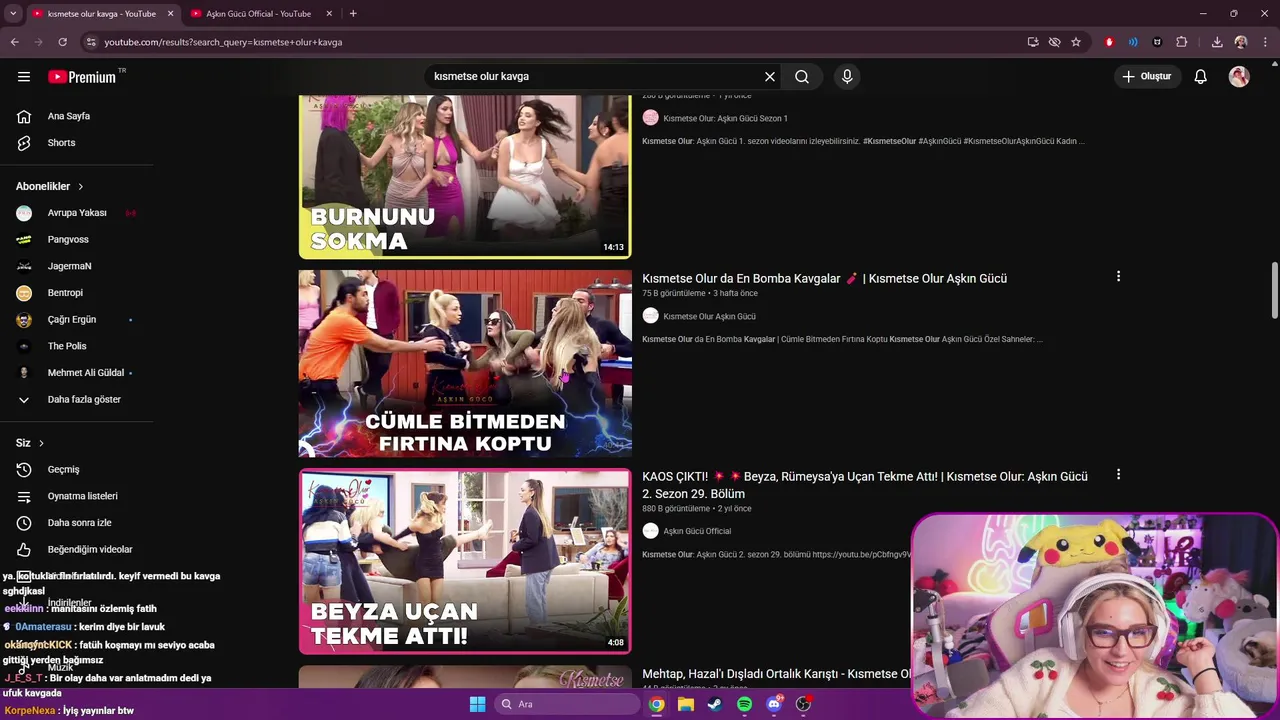
Task: Close the Aşkın Gücü Official tab
Action: click(x=329, y=13)
